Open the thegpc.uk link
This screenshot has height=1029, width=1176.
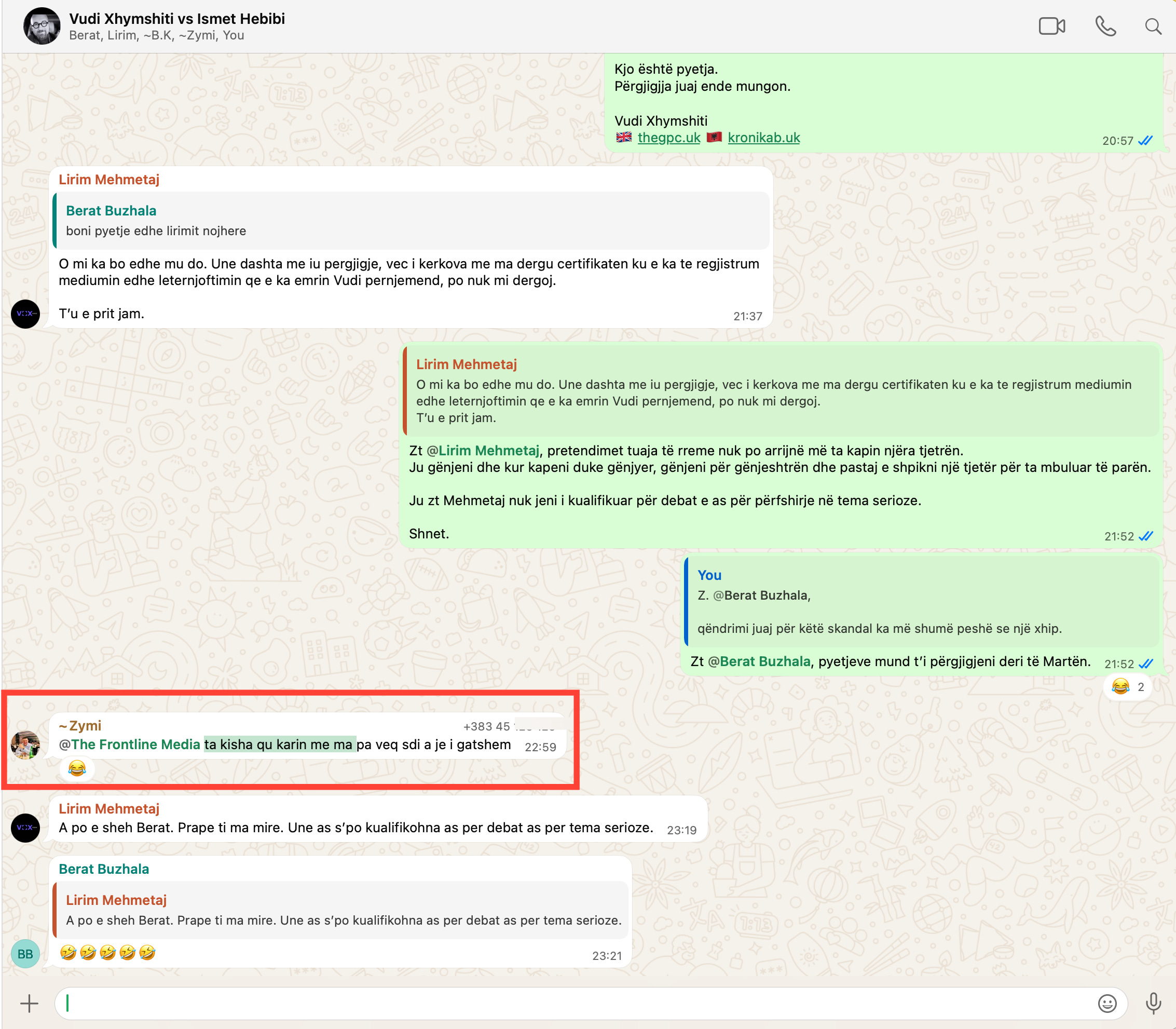tap(668, 138)
